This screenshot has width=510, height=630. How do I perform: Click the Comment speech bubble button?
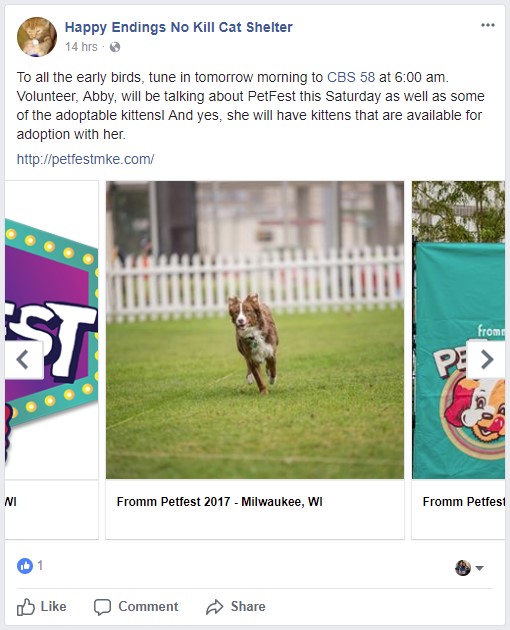pyautogui.click(x=136, y=607)
